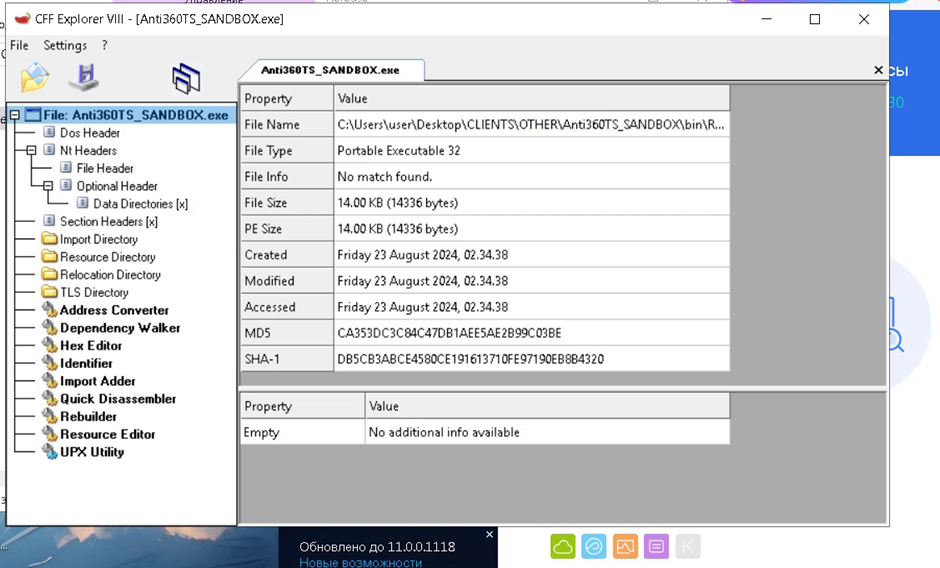
Task: Select the PE Size value cell
Action: (x=532, y=229)
